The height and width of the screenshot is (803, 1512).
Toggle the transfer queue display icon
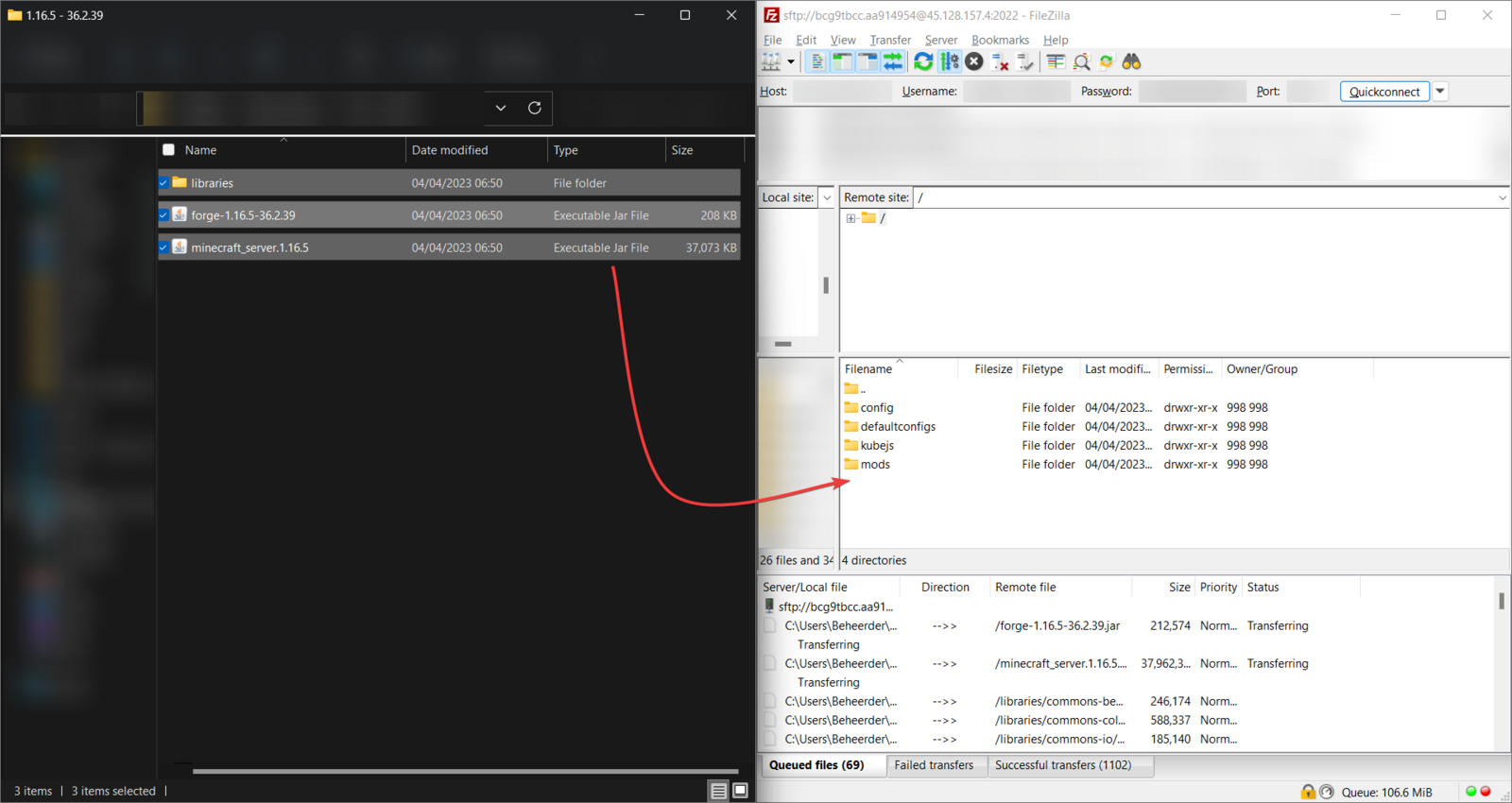(893, 62)
